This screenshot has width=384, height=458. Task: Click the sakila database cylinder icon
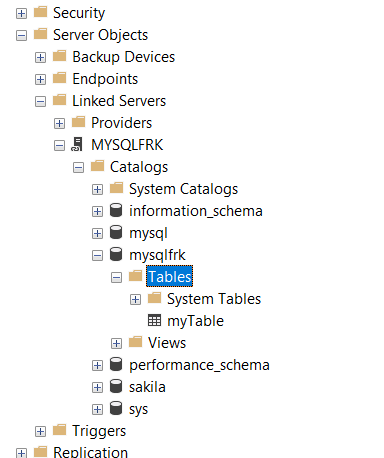click(116, 387)
